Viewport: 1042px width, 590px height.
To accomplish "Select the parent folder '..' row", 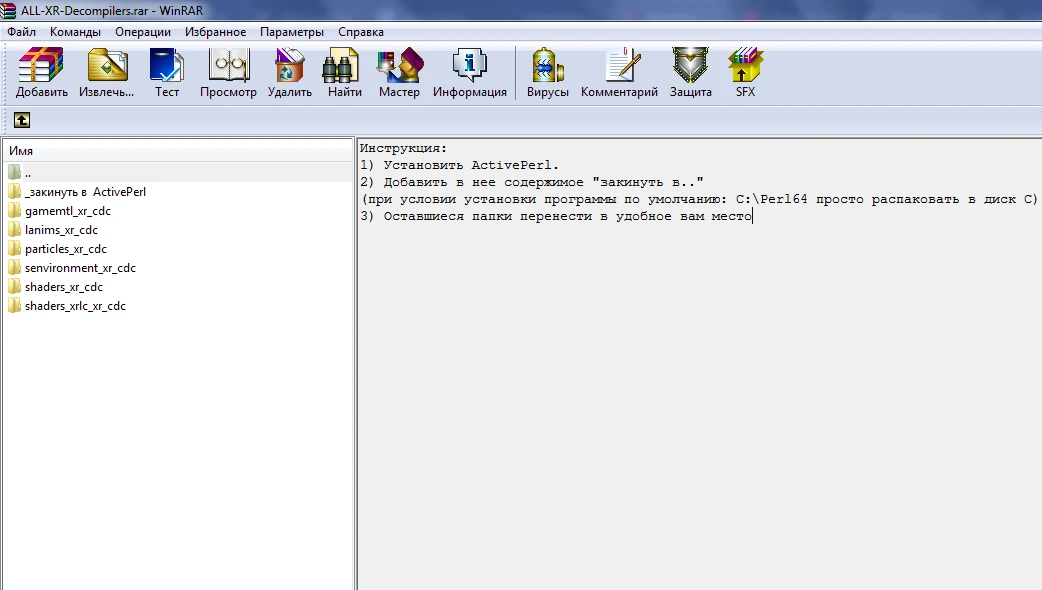I will tap(177, 173).
